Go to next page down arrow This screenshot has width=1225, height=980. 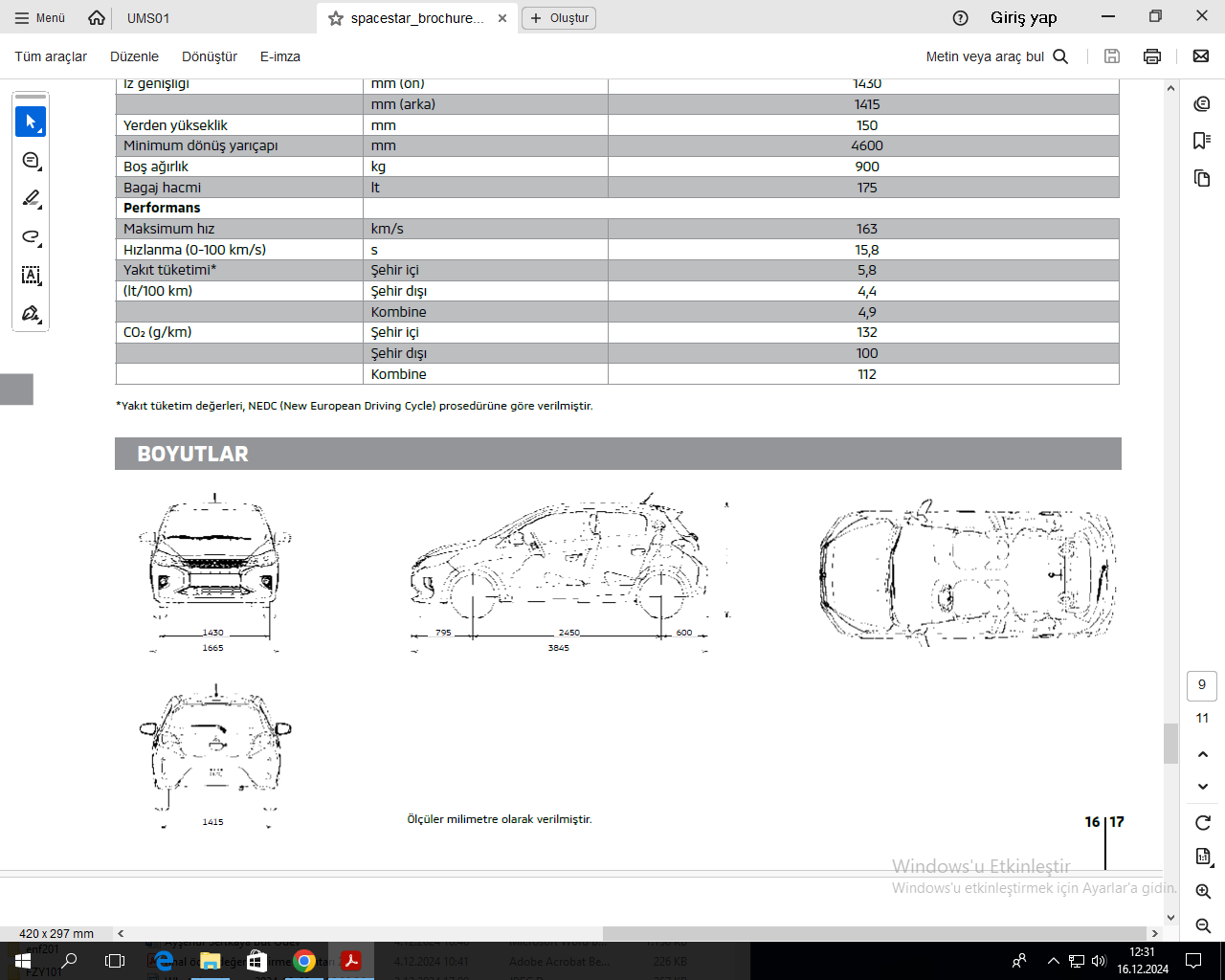pyautogui.click(x=1203, y=787)
